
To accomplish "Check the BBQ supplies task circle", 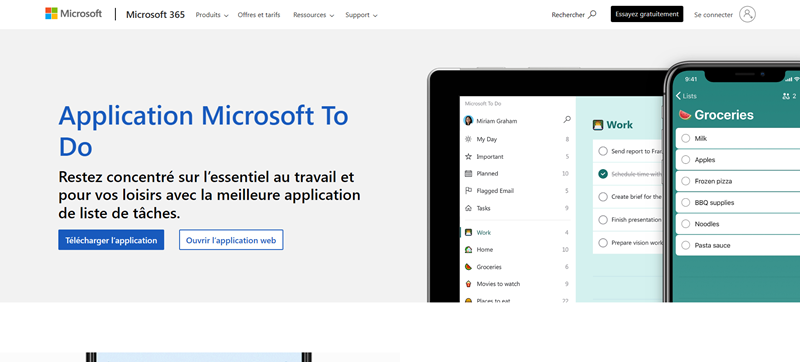I will tap(686, 202).
